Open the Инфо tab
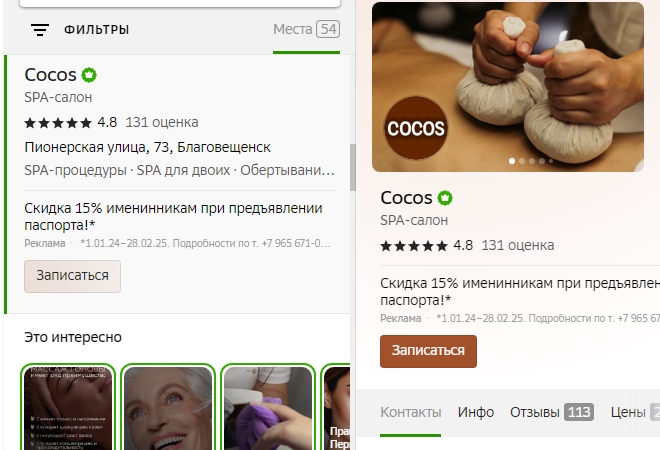This screenshot has width=660, height=450. [x=476, y=412]
